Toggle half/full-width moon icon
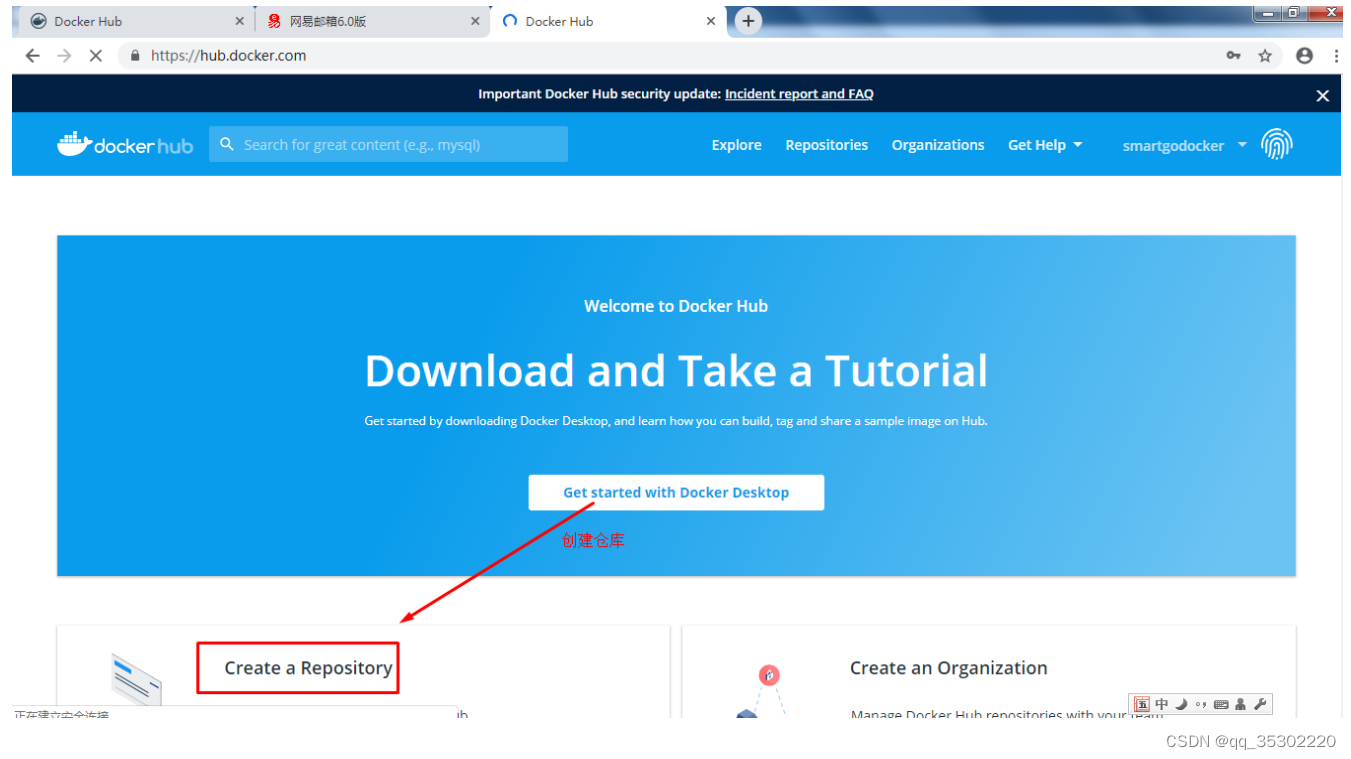This screenshot has width=1351, height=759. point(1181,704)
